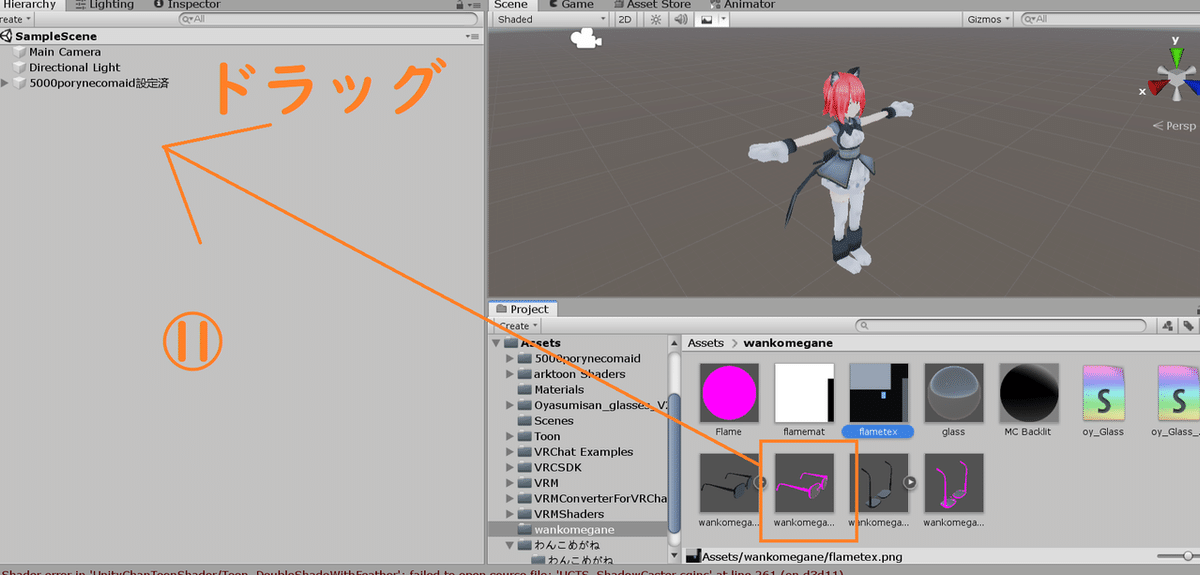The width and height of the screenshot is (1200, 575).
Task: Select the SampleScene row
Action: pyautogui.click(x=240, y=36)
